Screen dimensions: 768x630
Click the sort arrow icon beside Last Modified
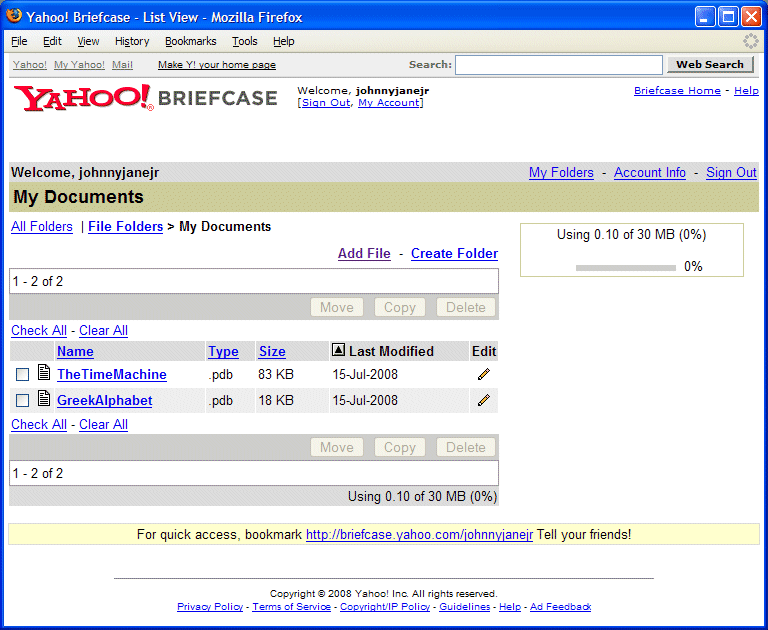338,351
